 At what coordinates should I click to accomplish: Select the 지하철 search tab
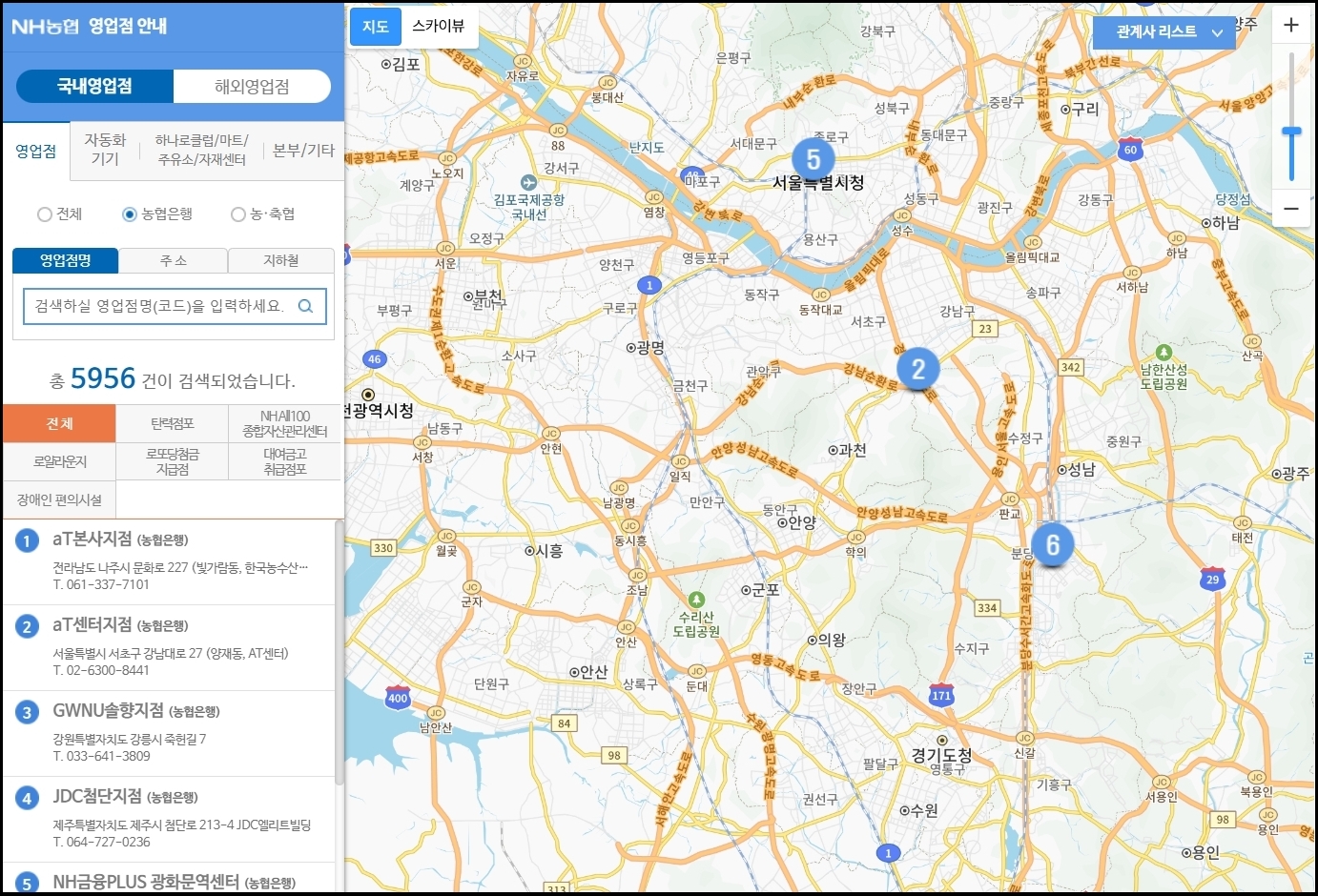281,260
